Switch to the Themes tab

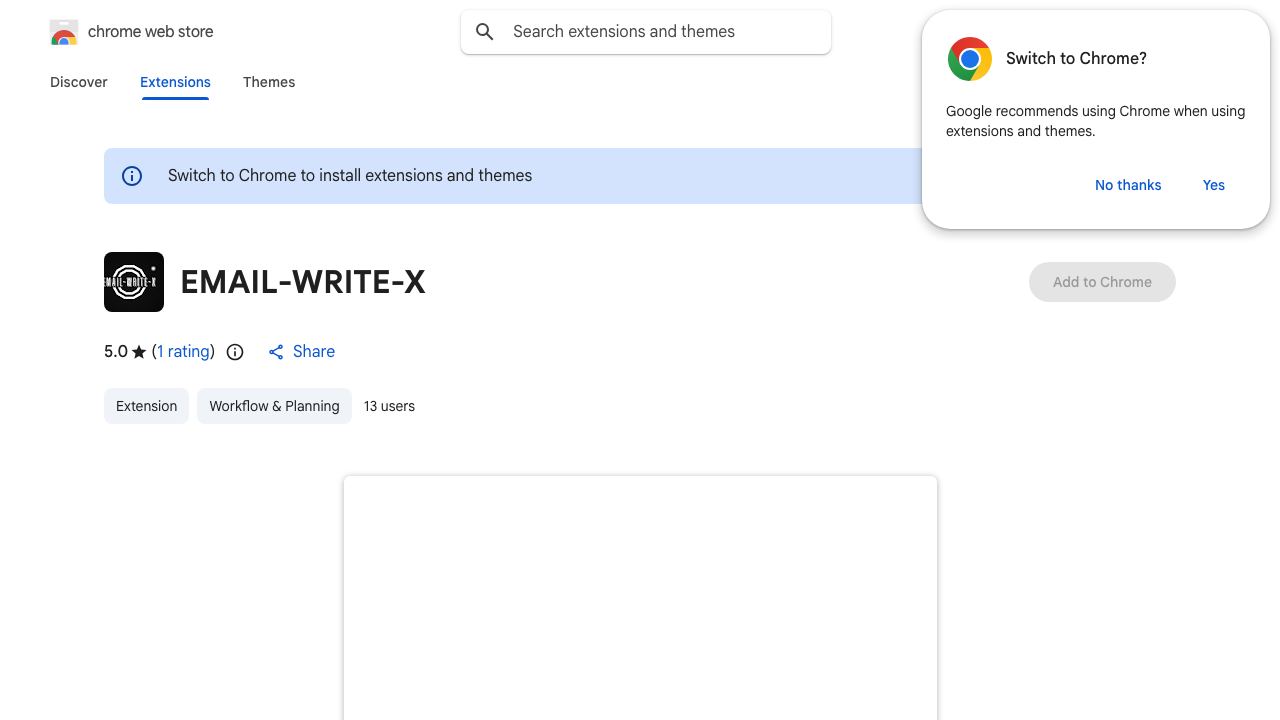pyautogui.click(x=269, y=82)
